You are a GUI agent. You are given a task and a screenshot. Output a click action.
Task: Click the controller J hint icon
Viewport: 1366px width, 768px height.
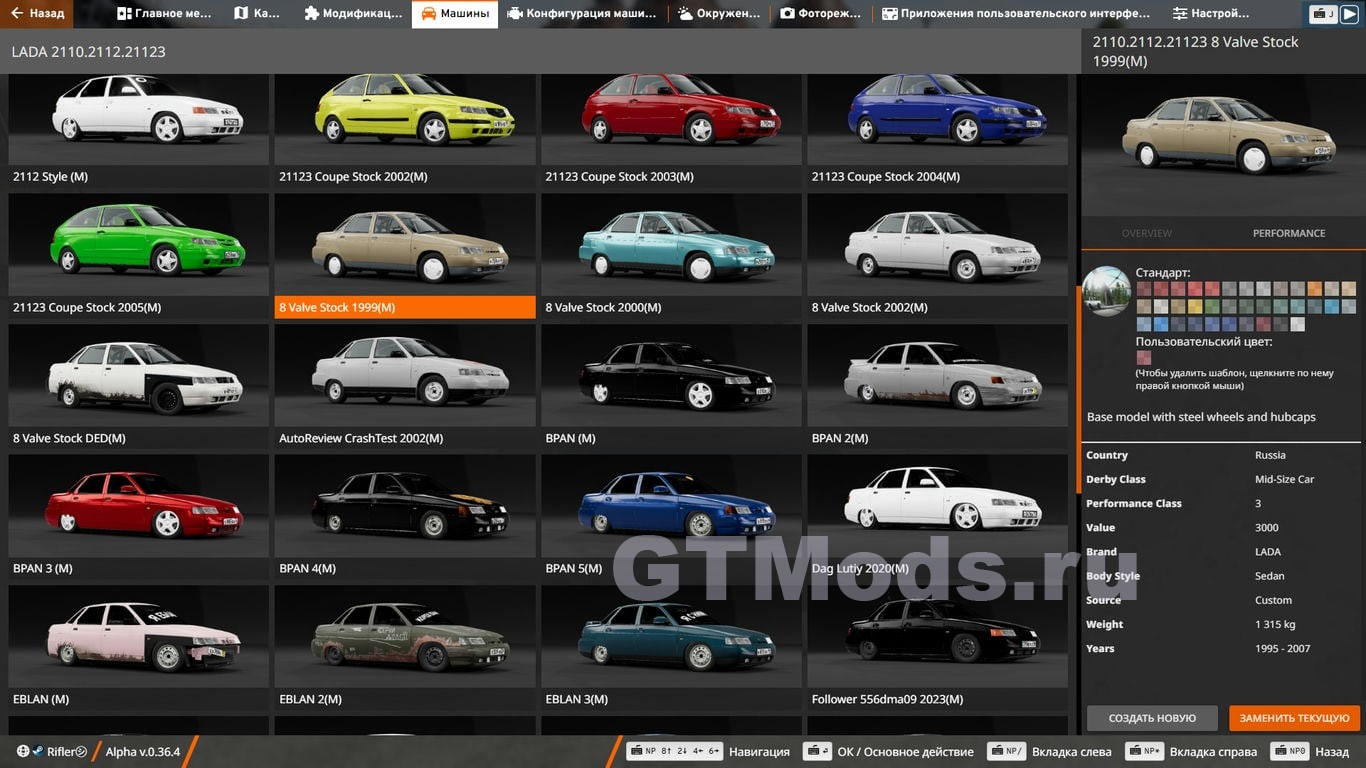pos(1323,14)
